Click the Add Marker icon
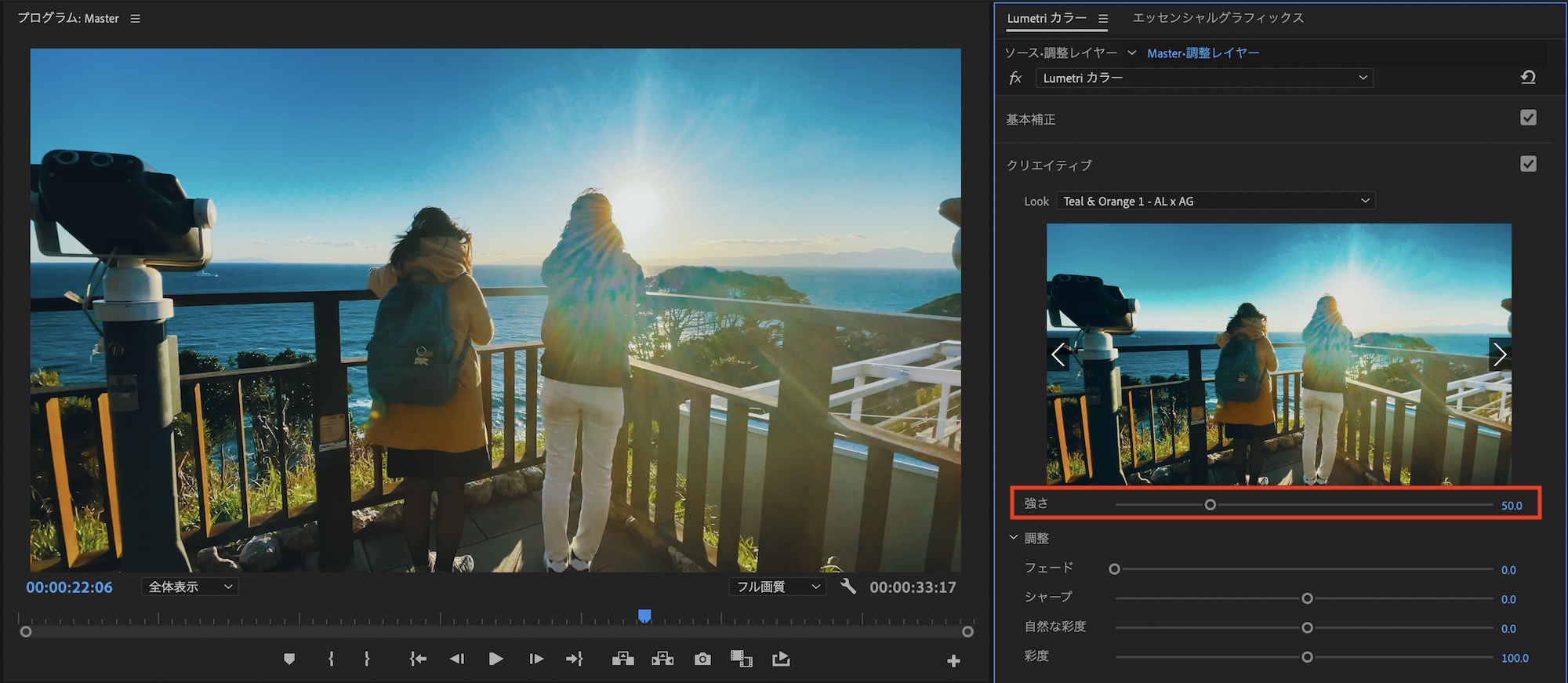 tap(289, 659)
